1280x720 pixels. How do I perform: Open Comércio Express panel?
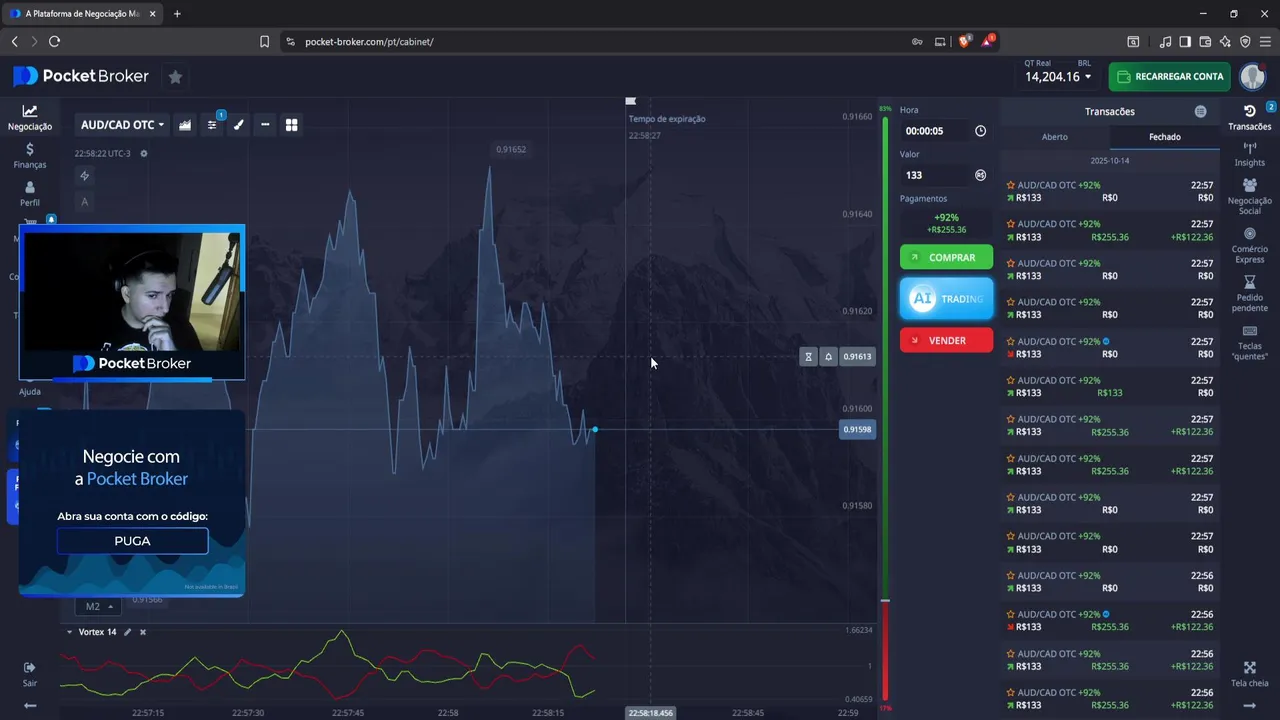(1249, 245)
